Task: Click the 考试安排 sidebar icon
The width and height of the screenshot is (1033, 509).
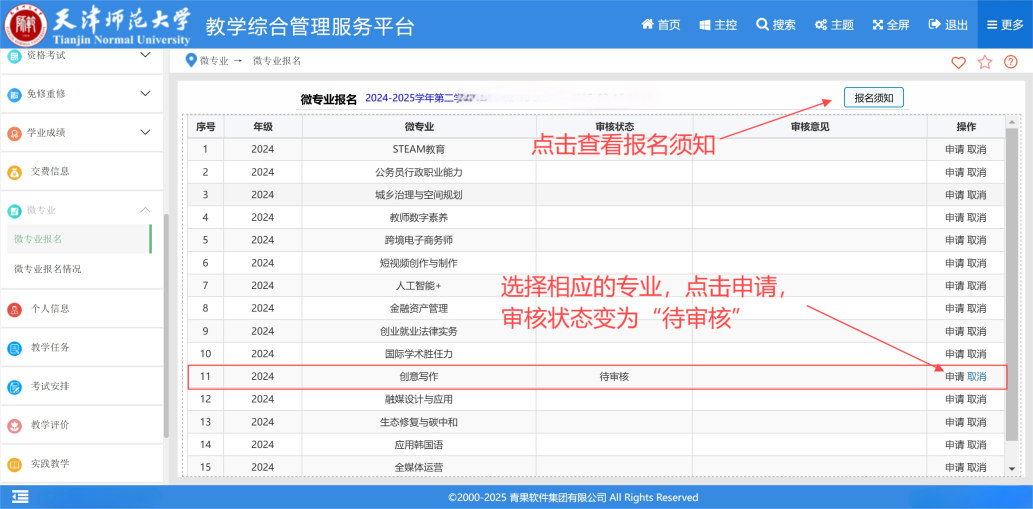Action: tap(15, 387)
